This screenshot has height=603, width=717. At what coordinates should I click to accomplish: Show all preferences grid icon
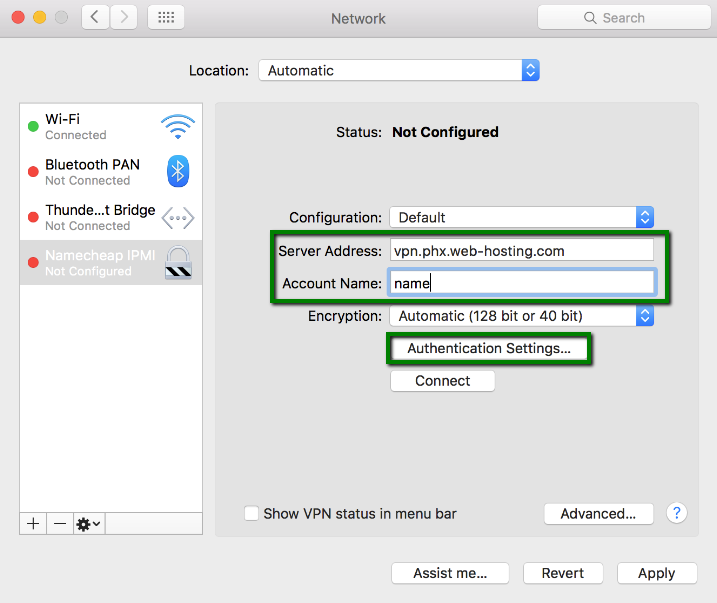[x=165, y=18]
